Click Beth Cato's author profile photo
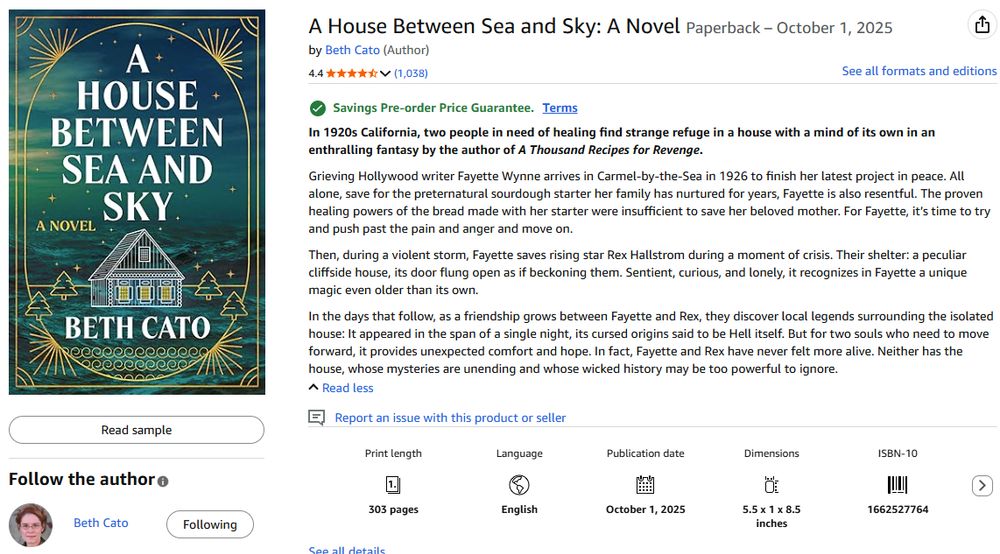 click(x=31, y=524)
